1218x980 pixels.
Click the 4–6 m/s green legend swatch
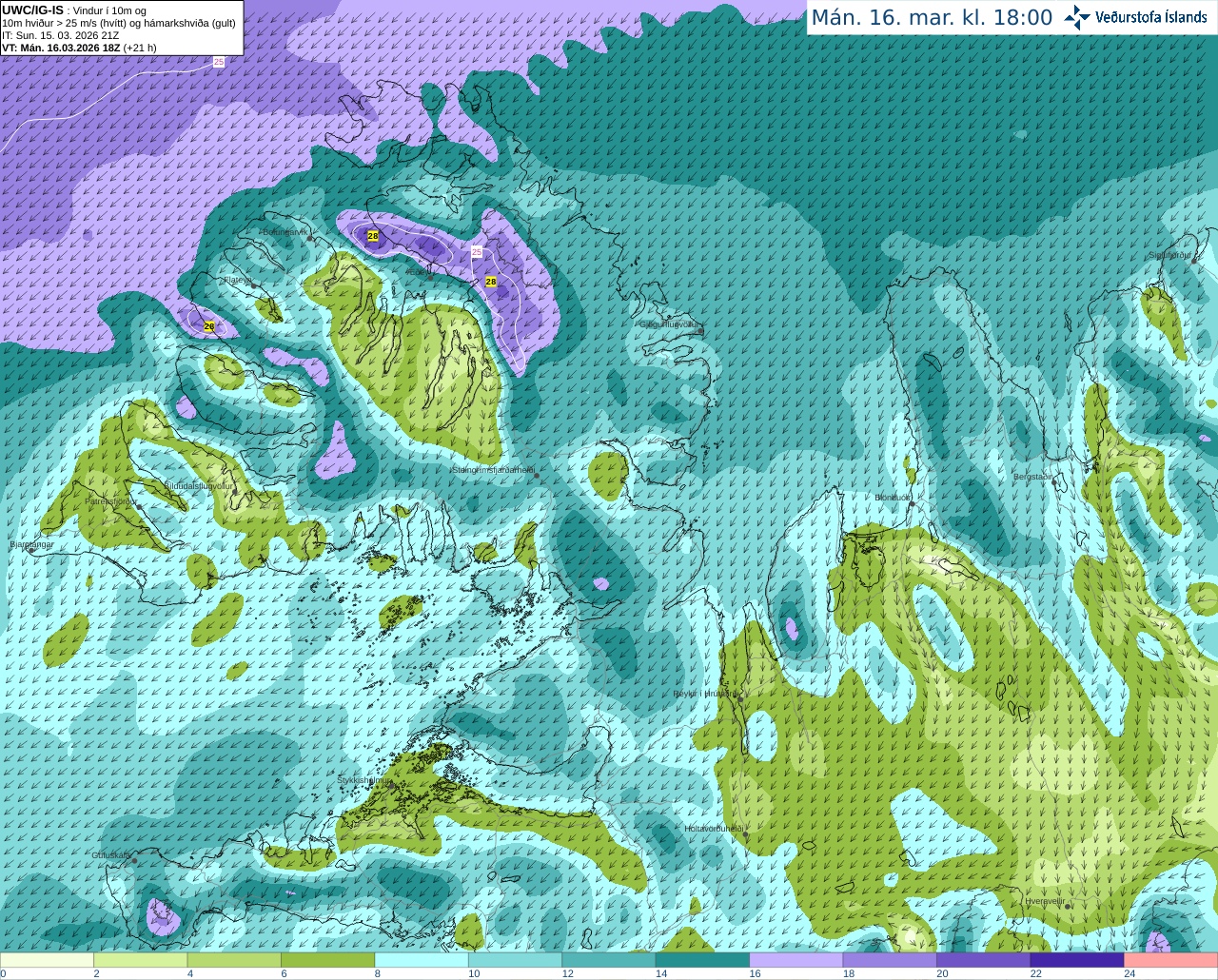[x=234, y=960]
